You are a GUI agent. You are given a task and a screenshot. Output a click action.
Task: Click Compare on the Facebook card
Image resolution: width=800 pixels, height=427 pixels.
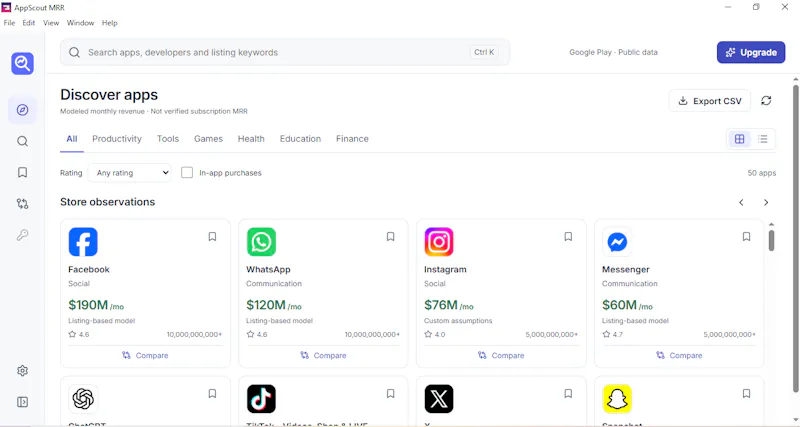145,356
